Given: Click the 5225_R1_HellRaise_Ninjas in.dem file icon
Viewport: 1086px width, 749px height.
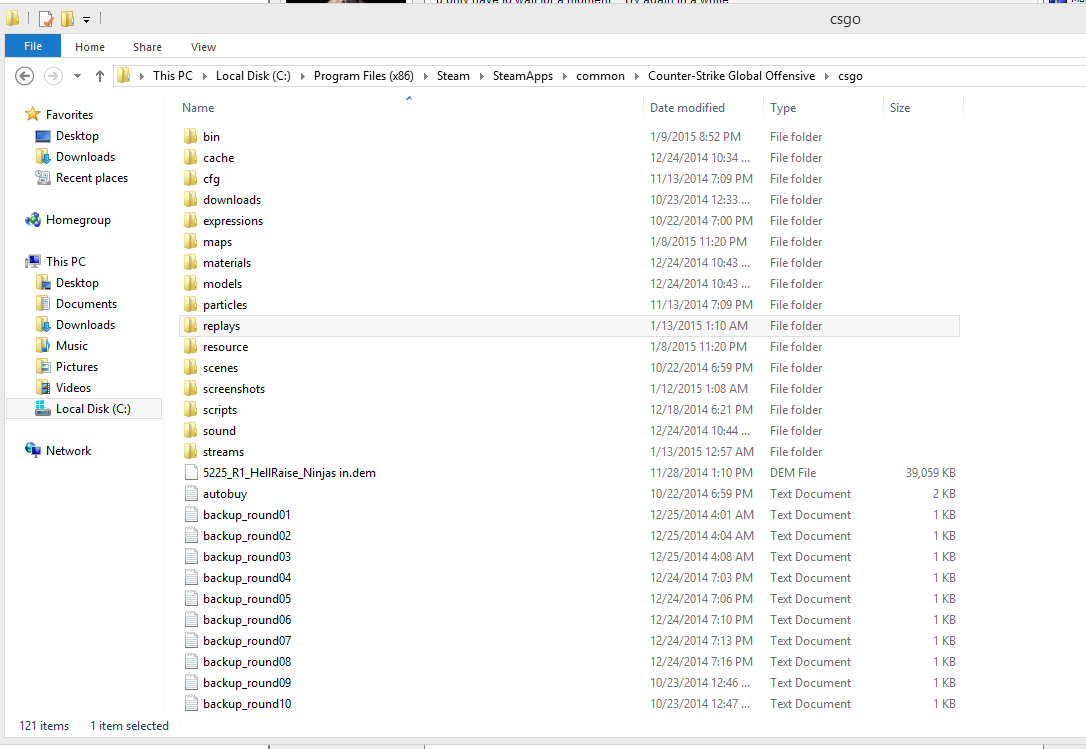Looking at the screenshot, I should coord(191,473).
